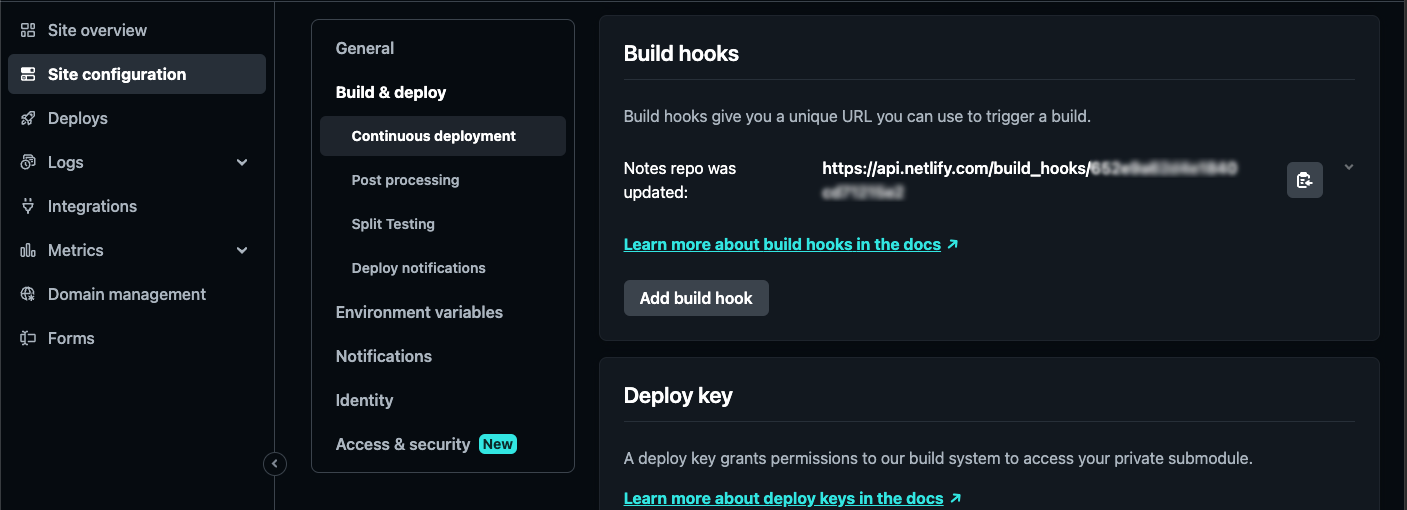
Task: Open Access & security settings
Action: coord(403,444)
